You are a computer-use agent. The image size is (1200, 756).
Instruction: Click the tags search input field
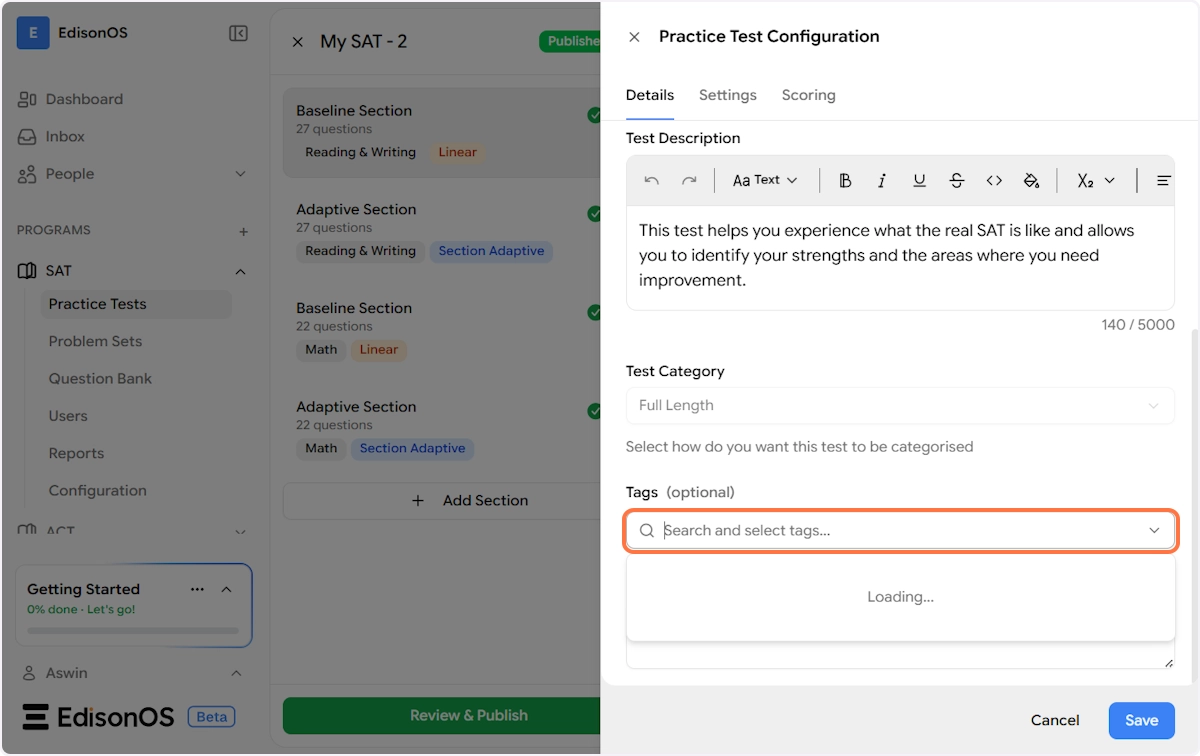pos(899,531)
